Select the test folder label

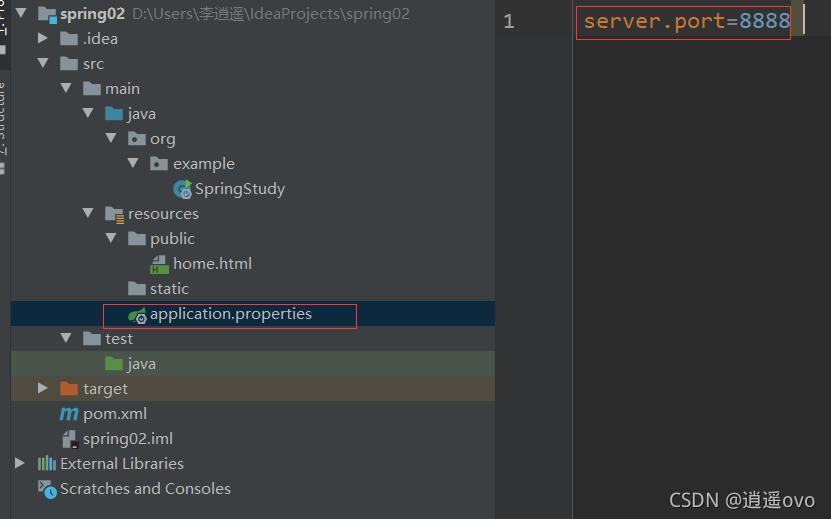point(119,339)
